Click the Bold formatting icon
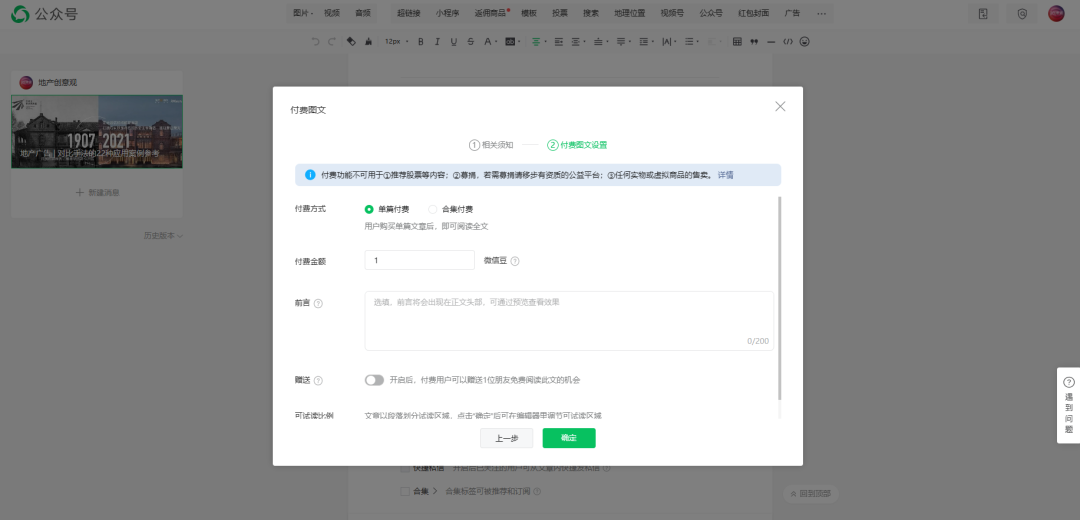This screenshot has height=520, width=1080. click(421, 42)
